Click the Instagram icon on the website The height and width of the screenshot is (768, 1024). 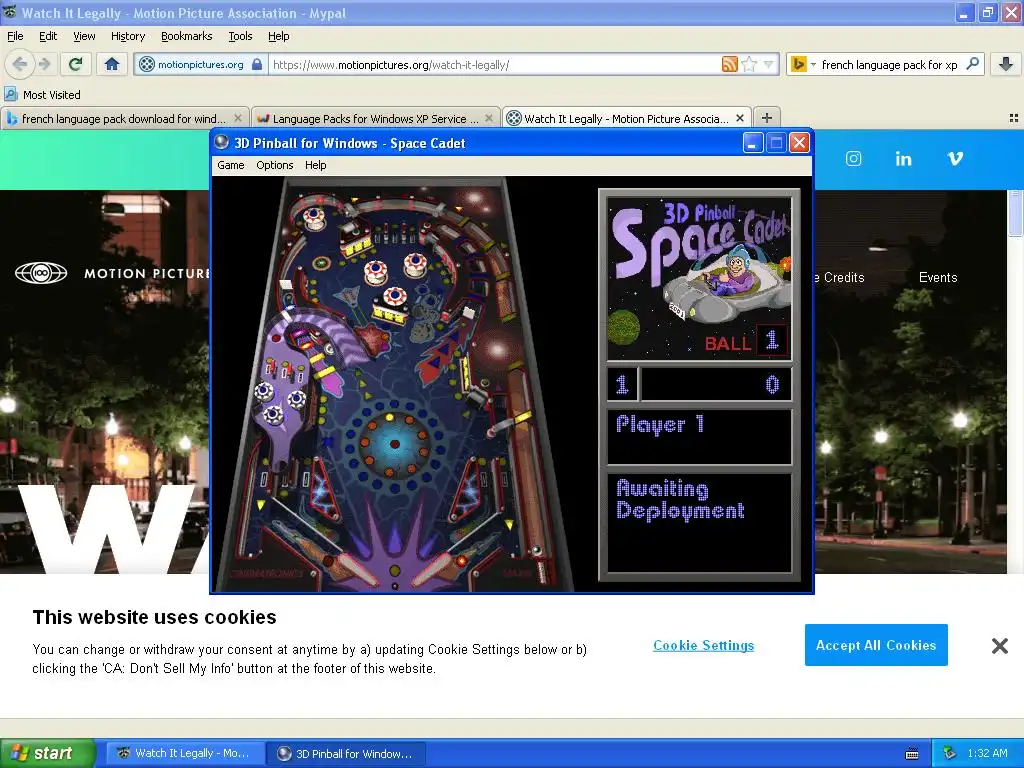(854, 158)
